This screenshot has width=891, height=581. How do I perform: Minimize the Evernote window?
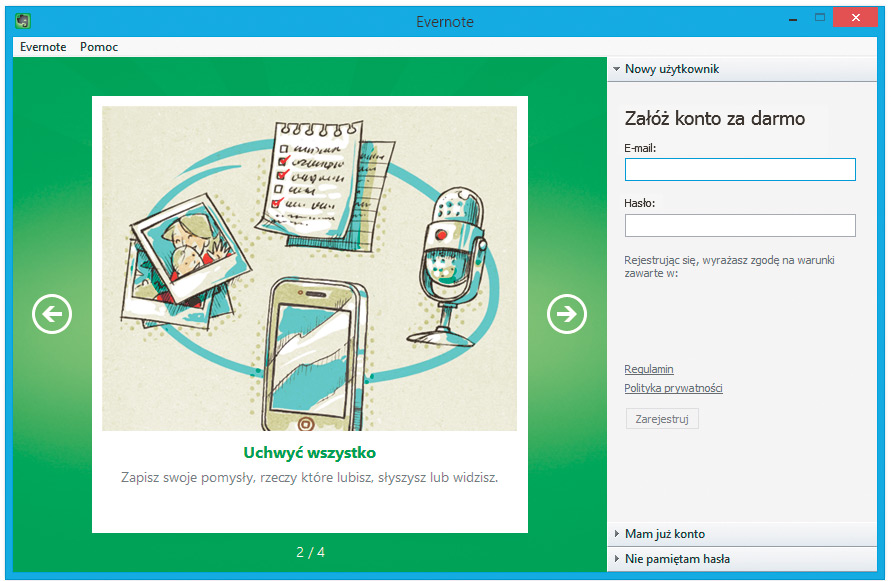point(788,17)
